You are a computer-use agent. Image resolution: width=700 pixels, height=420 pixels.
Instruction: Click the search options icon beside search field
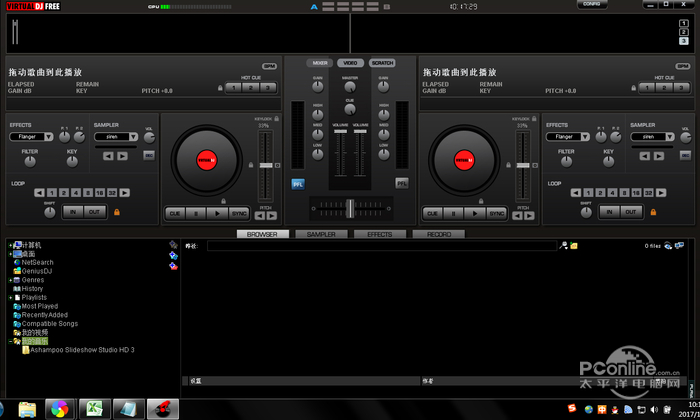564,245
